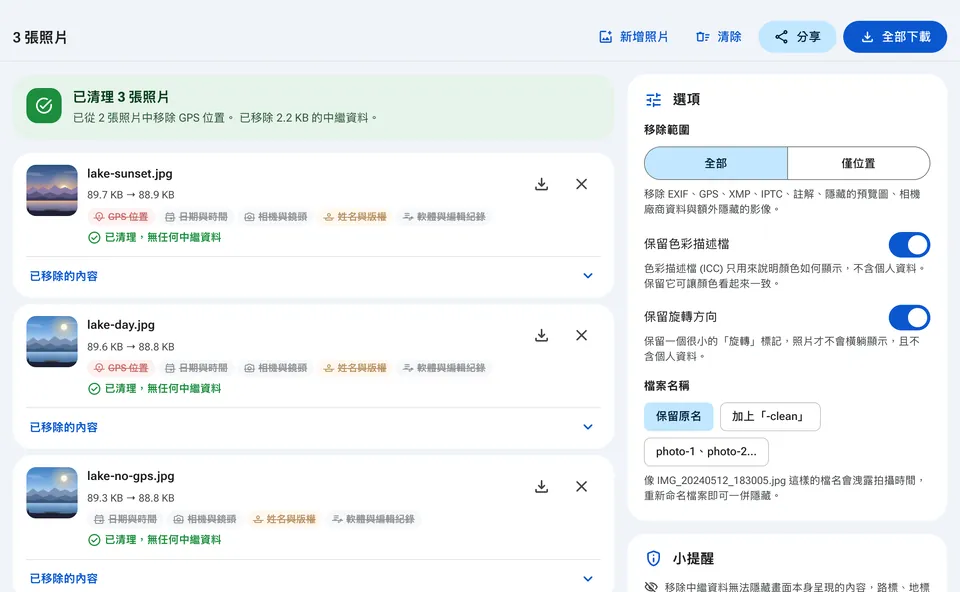Select the 僅位置 removal scope option

point(858,163)
